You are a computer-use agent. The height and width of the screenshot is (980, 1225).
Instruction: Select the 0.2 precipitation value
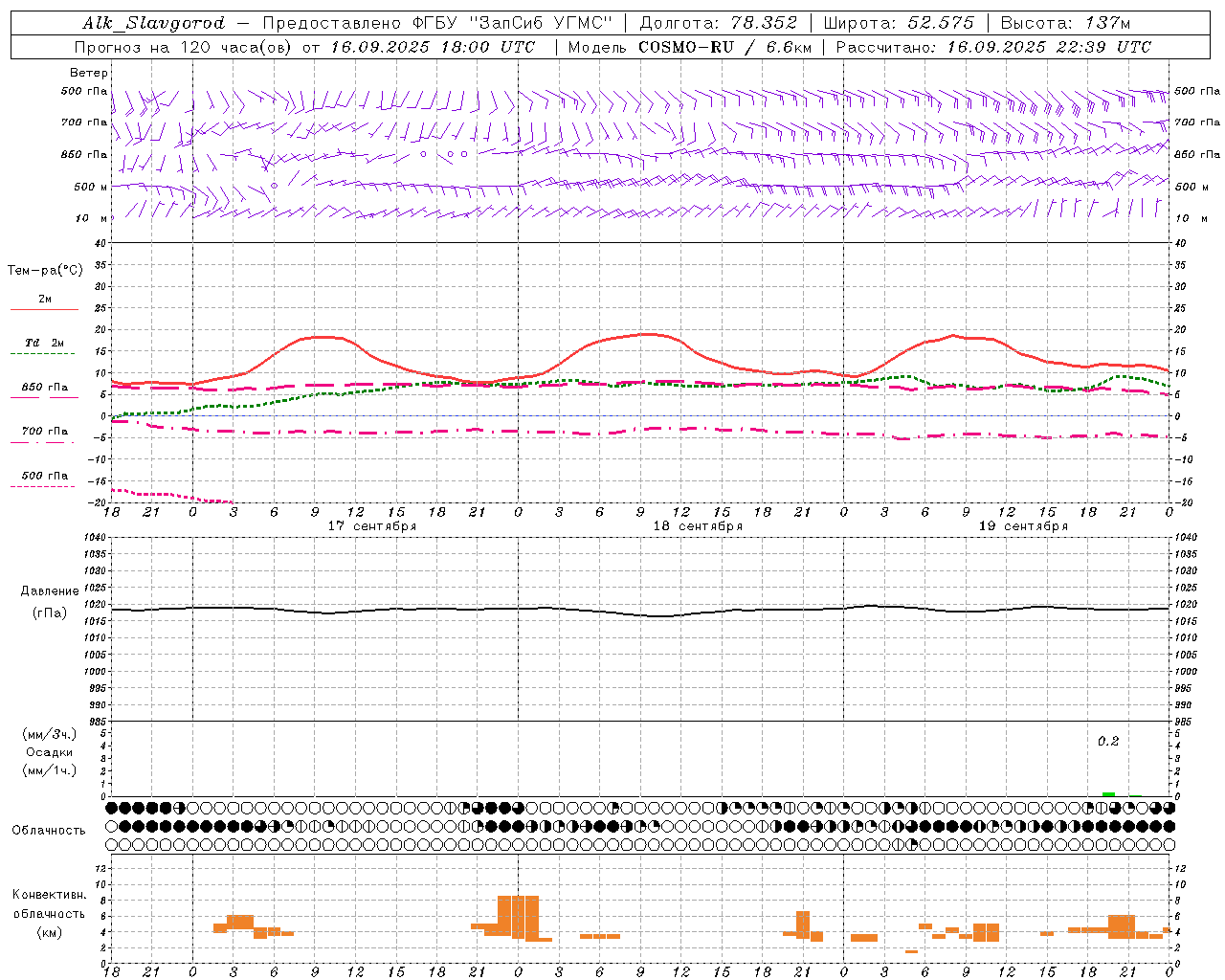coord(1108,742)
